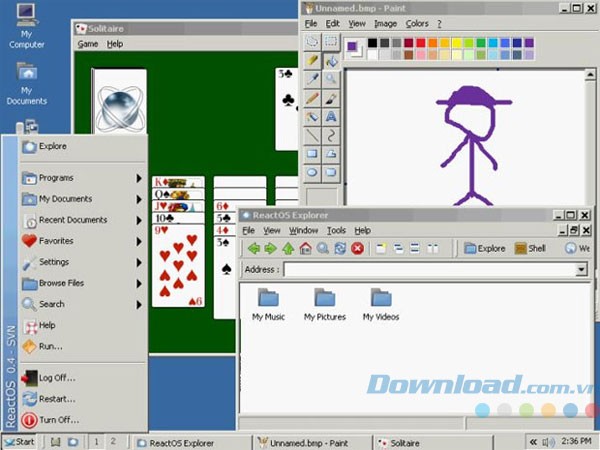This screenshot has height=450, width=600.
Task: Choose the Magnifier zoom tool in Paint
Action: click(x=331, y=79)
